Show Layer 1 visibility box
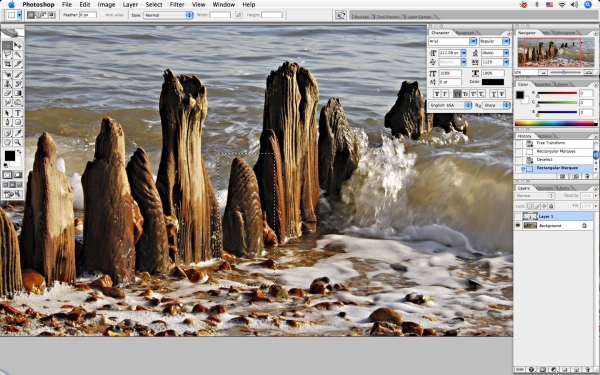Image resolution: width=600 pixels, height=375 pixels. coord(518,216)
